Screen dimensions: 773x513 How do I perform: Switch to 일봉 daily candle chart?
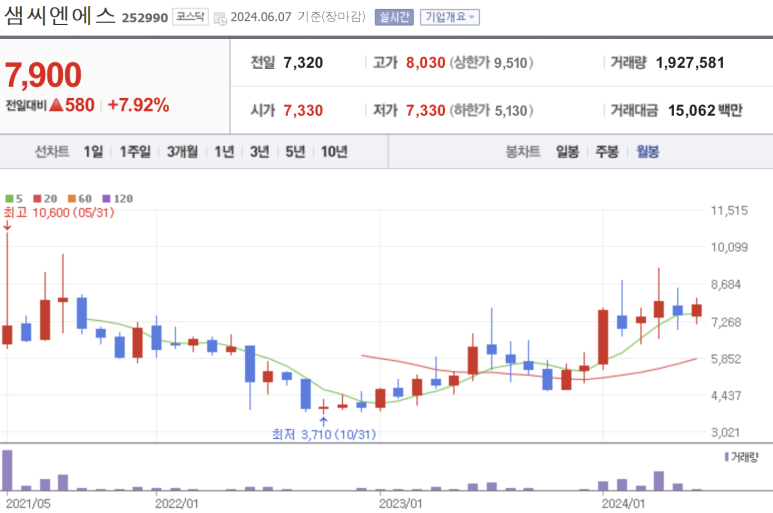(567, 151)
